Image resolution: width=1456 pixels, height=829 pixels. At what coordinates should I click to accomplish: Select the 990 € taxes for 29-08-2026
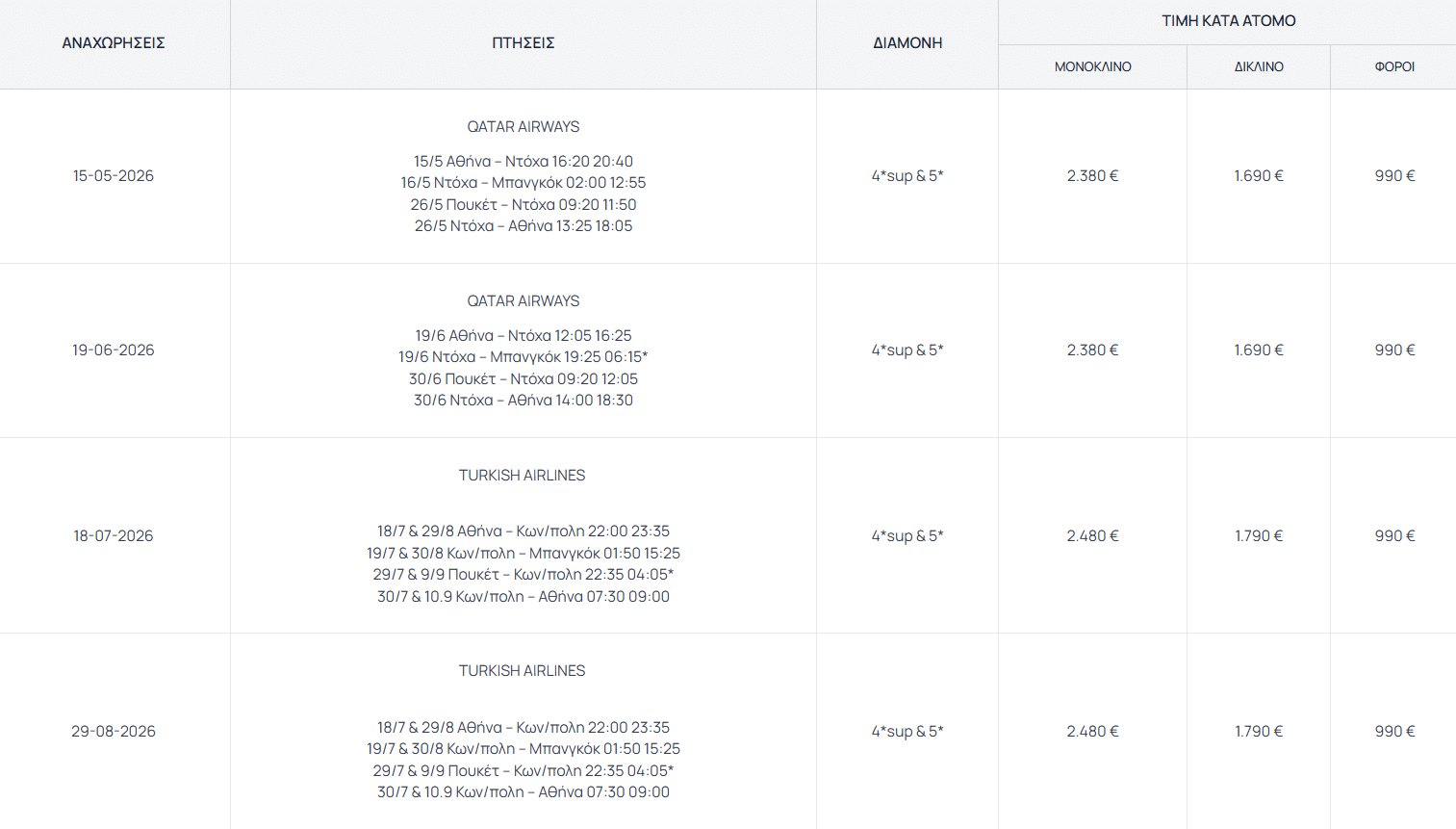(1394, 732)
